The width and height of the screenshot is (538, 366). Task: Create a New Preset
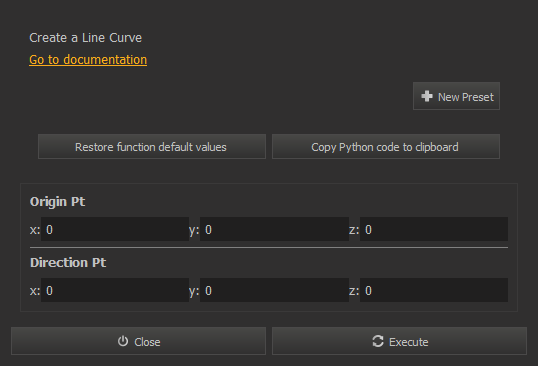tap(456, 96)
